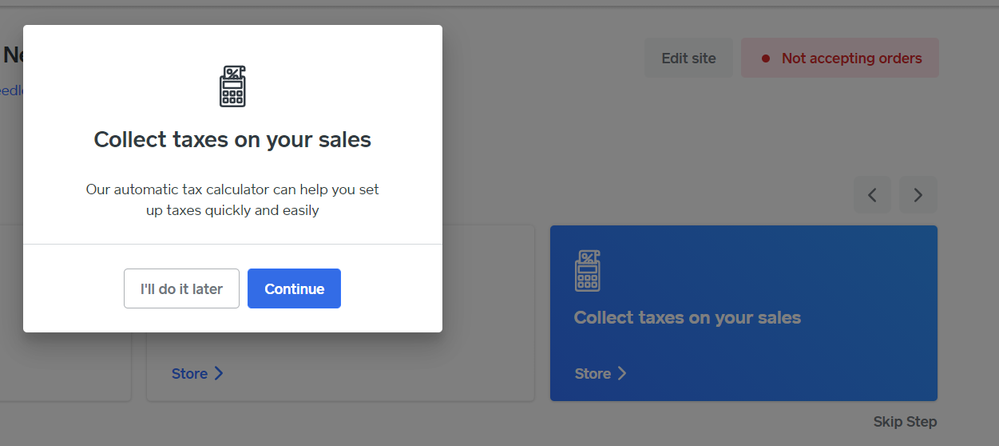Image resolution: width=999 pixels, height=446 pixels.
Task: Advance to the next setup step arrow
Action: click(x=918, y=195)
